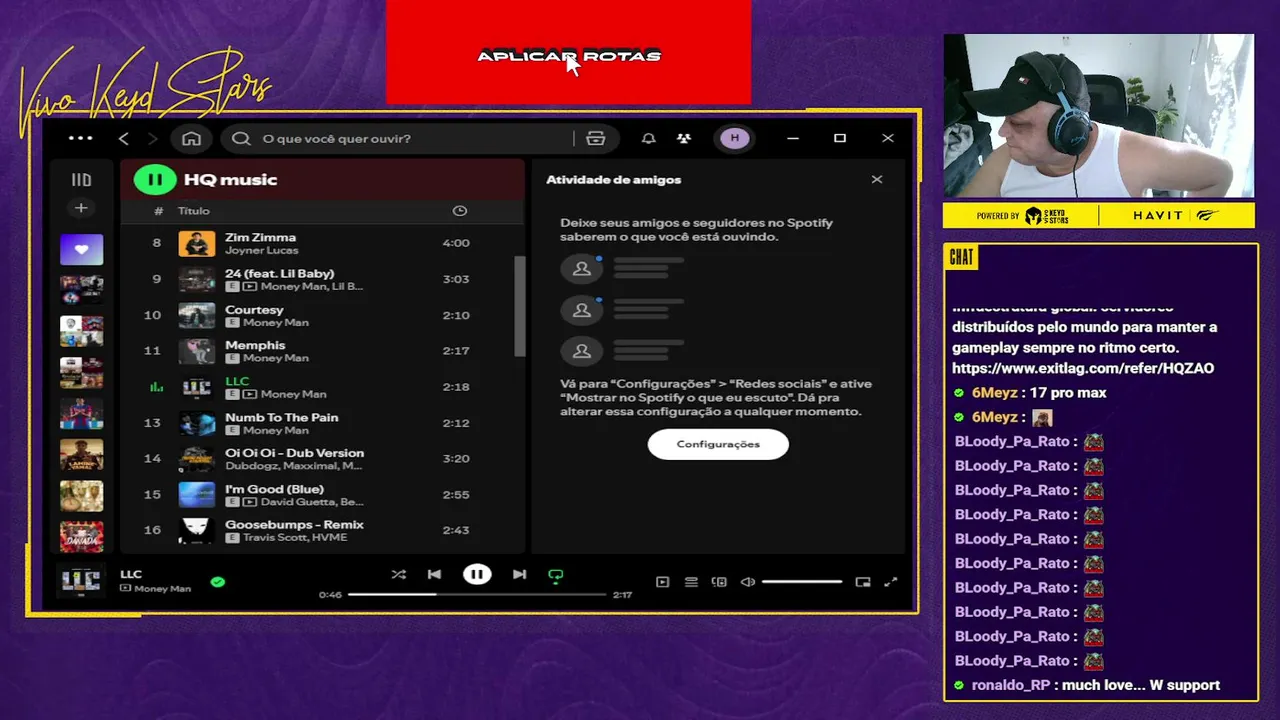The height and width of the screenshot is (720, 1280).
Task: Pause playback using the white button
Action: coord(477,575)
